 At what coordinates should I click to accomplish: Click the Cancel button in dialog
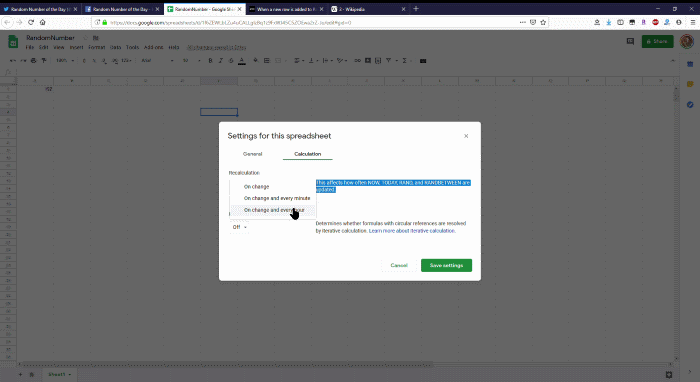[x=399, y=266]
